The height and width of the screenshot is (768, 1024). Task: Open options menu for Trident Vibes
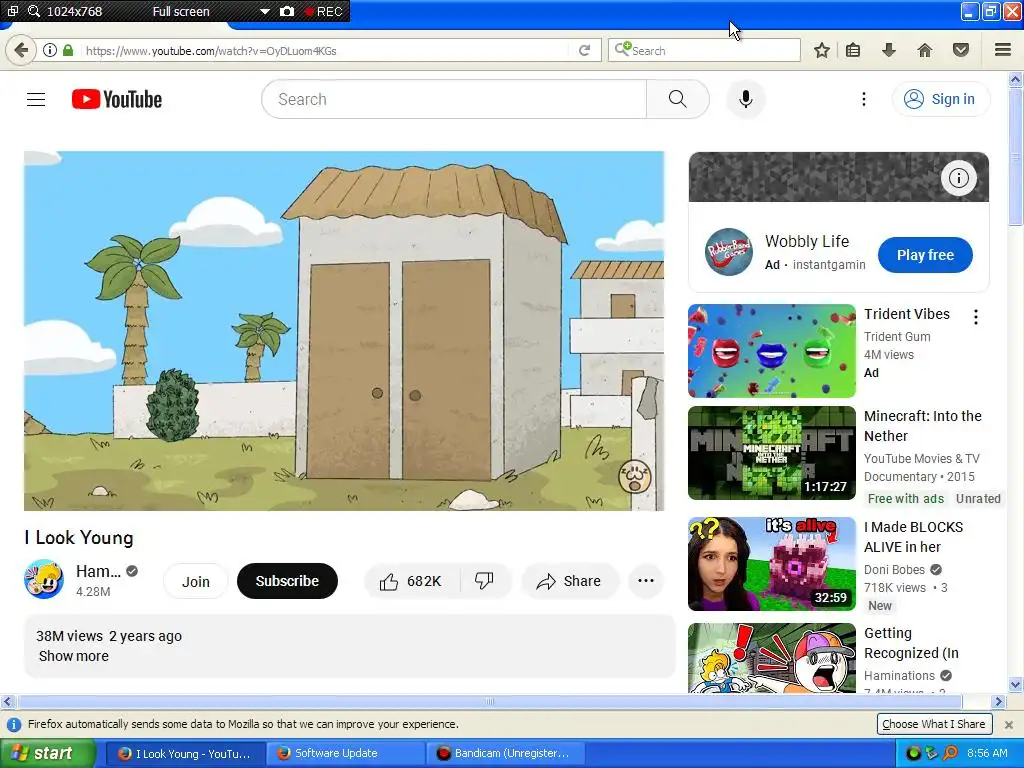[x=976, y=317]
